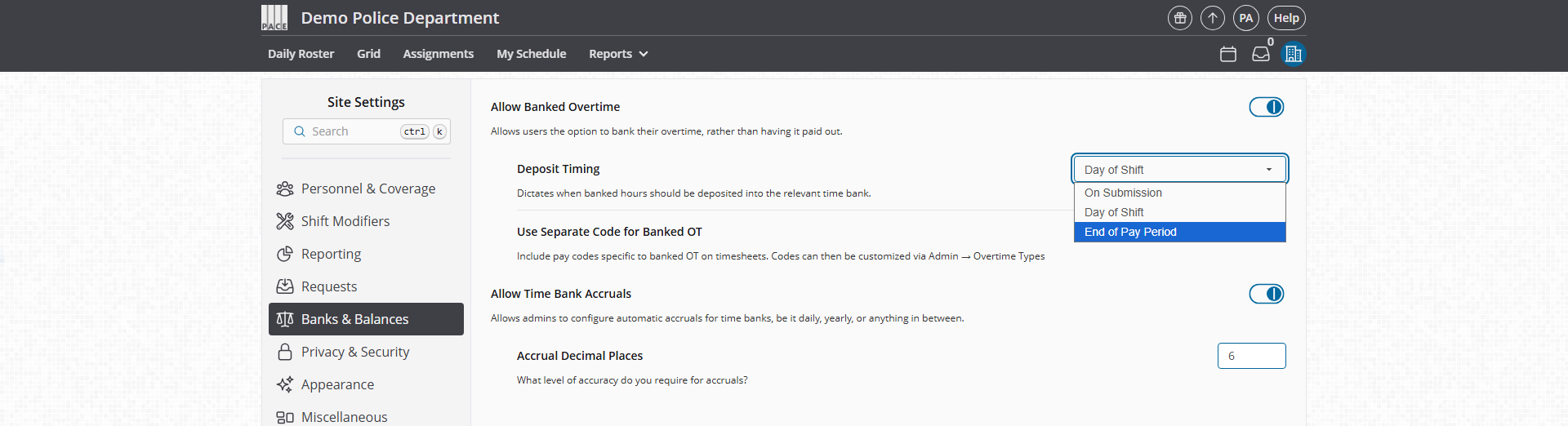Open the inbox tray icon
This screenshot has width=1568, height=426.
click(x=1261, y=54)
